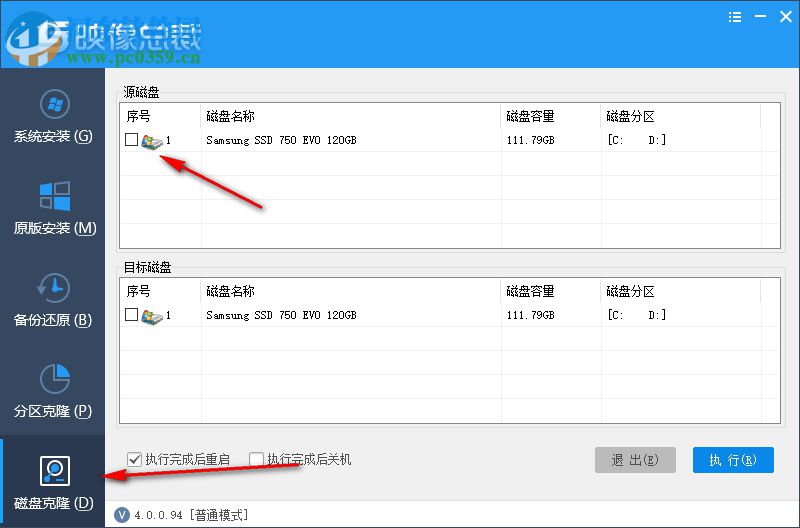Viewport: 800px width, 528px height.
Task: Close the application window
Action: [x=786, y=17]
